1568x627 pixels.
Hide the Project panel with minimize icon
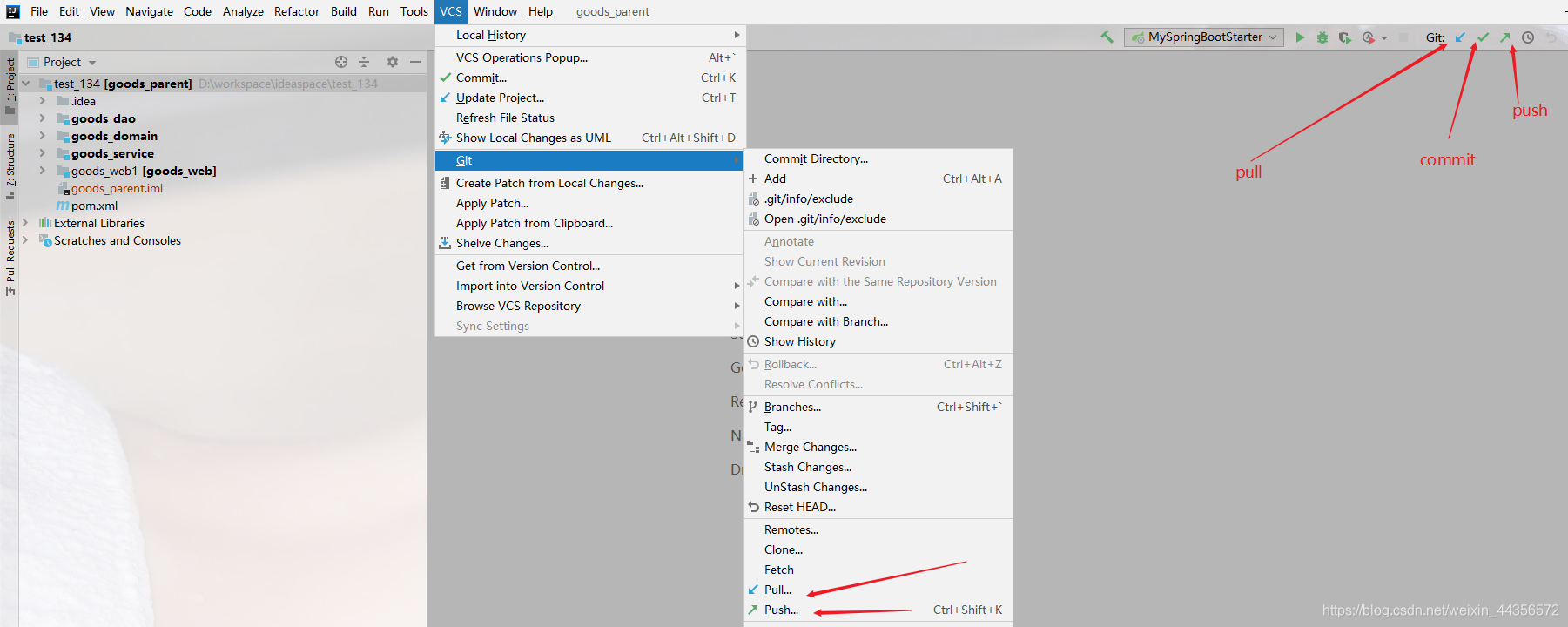415,62
